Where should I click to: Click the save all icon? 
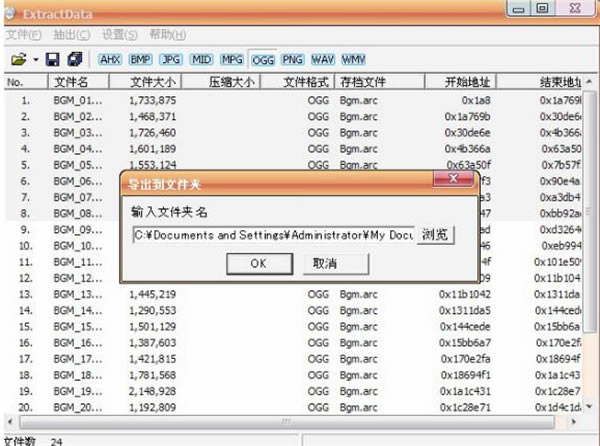tap(75, 59)
